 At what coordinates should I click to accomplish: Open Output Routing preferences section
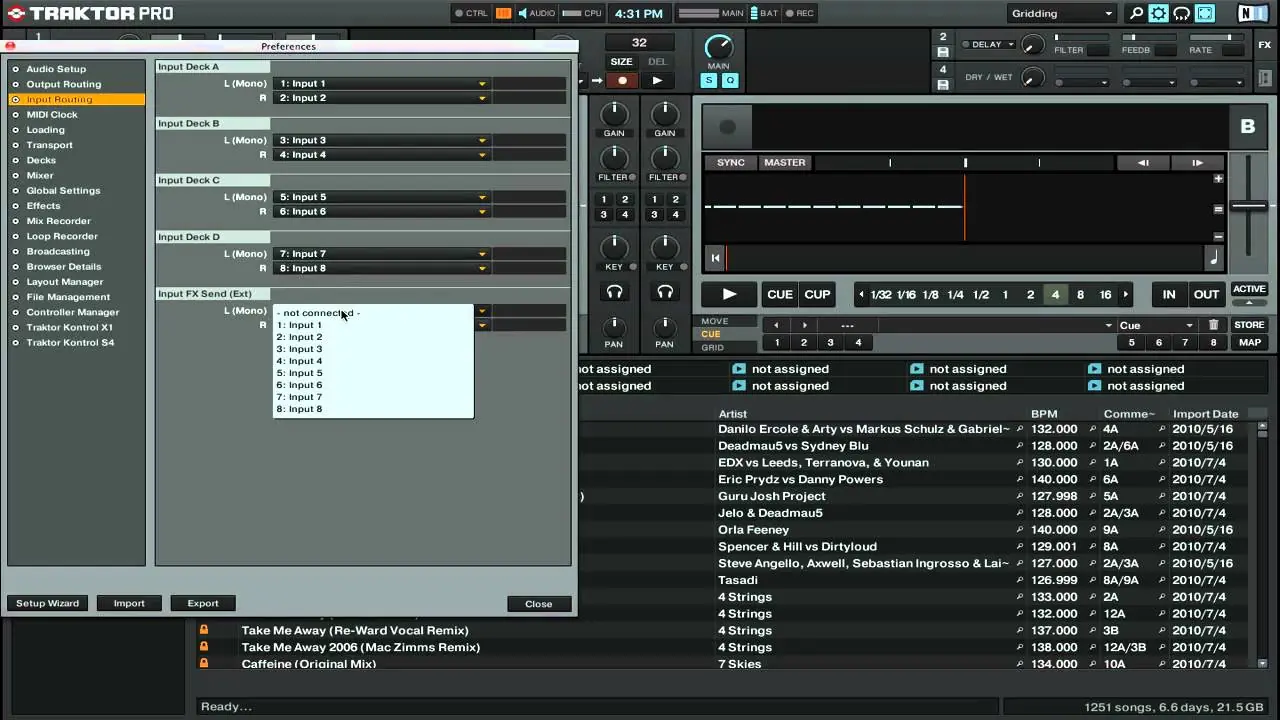tap(63, 84)
